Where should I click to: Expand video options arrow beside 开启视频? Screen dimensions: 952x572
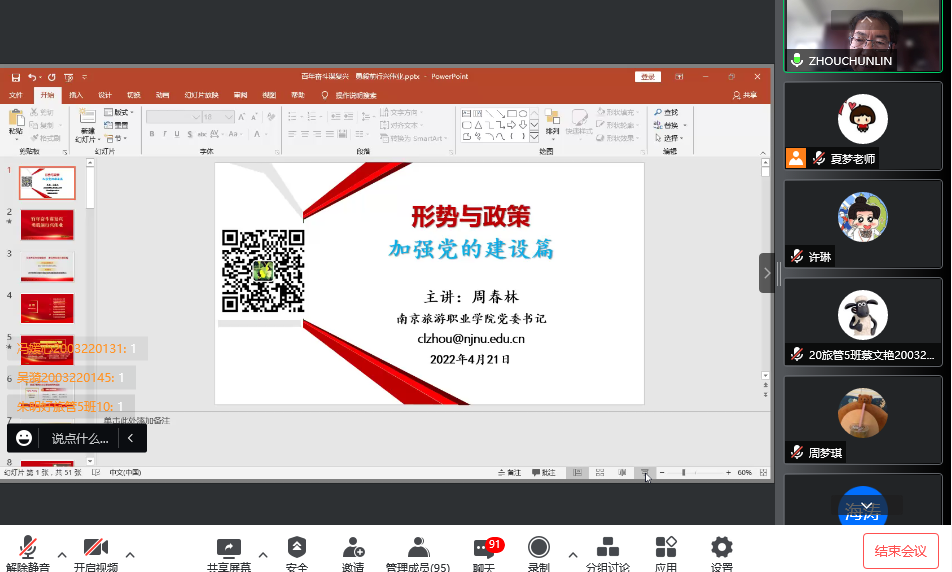pyautogui.click(x=129, y=554)
